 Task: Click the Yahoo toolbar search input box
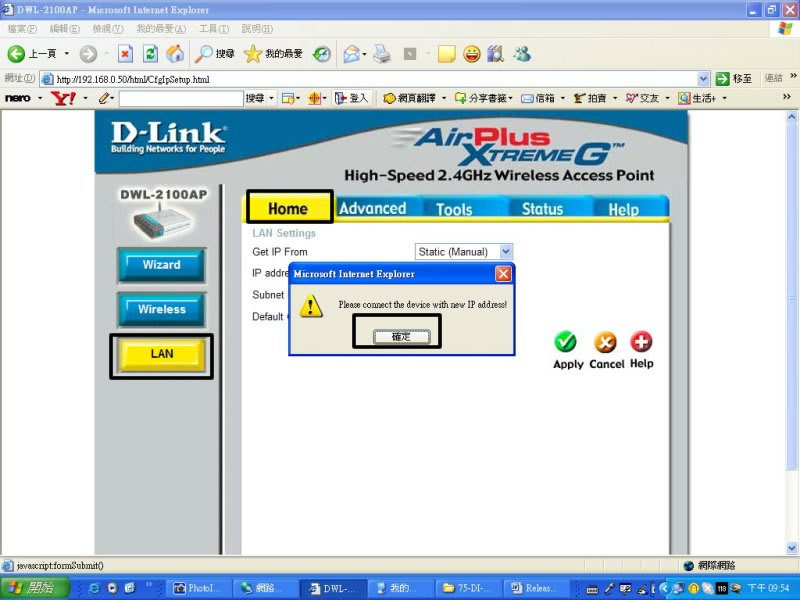[181, 98]
